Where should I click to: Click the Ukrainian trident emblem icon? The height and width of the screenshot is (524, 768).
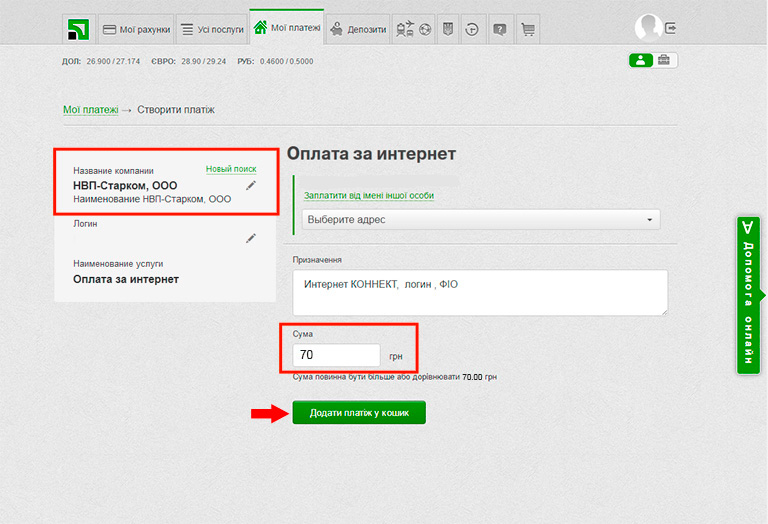point(447,30)
